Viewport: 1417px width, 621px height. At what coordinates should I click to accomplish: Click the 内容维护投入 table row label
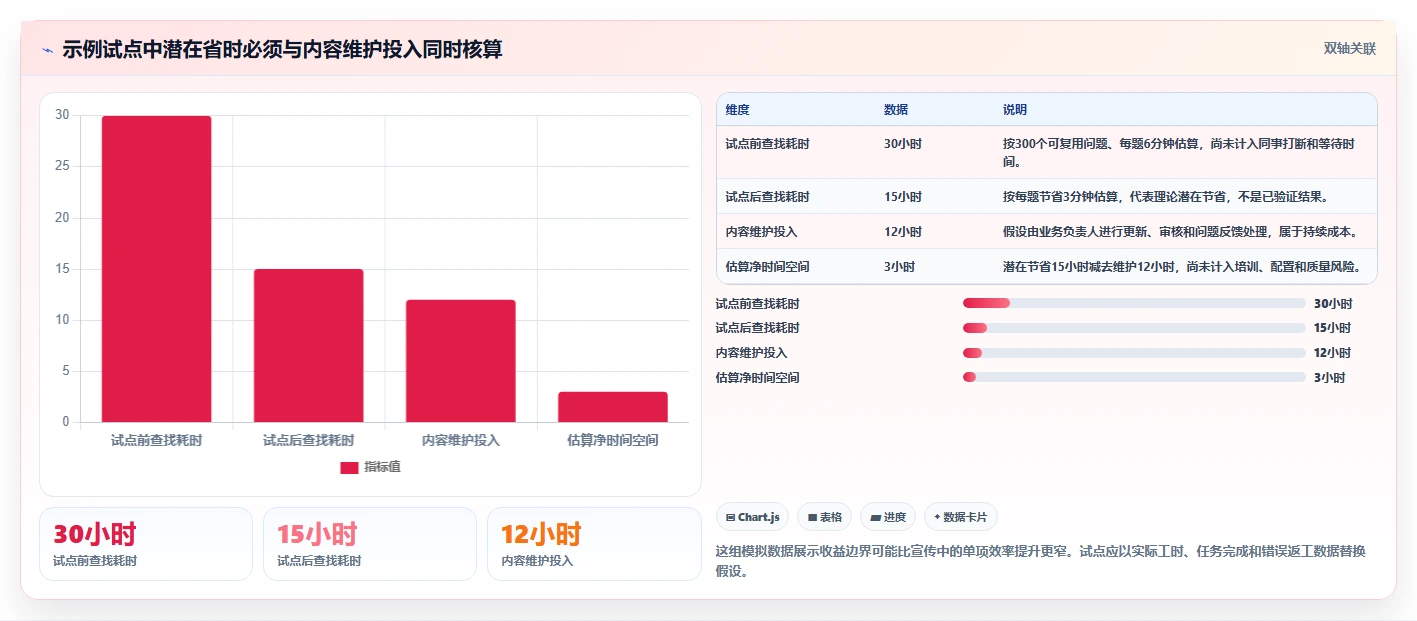[x=762, y=232]
